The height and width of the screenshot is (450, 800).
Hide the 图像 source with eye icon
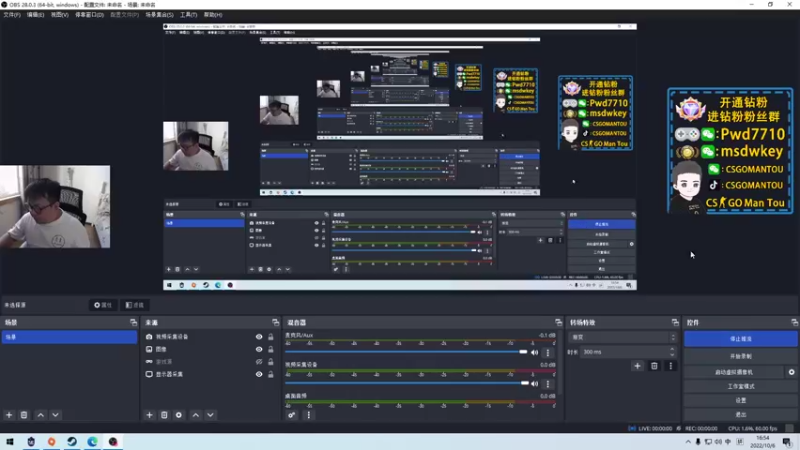tap(259, 349)
